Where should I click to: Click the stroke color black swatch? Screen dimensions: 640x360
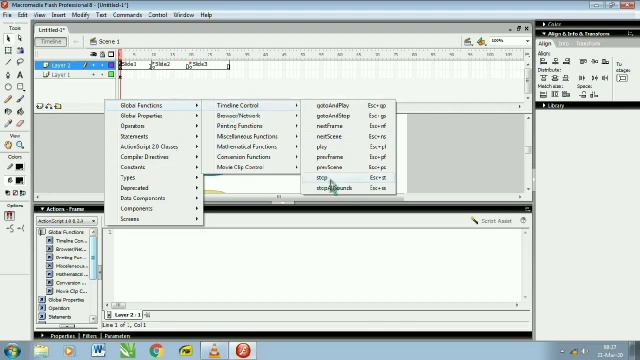click(x=19, y=167)
